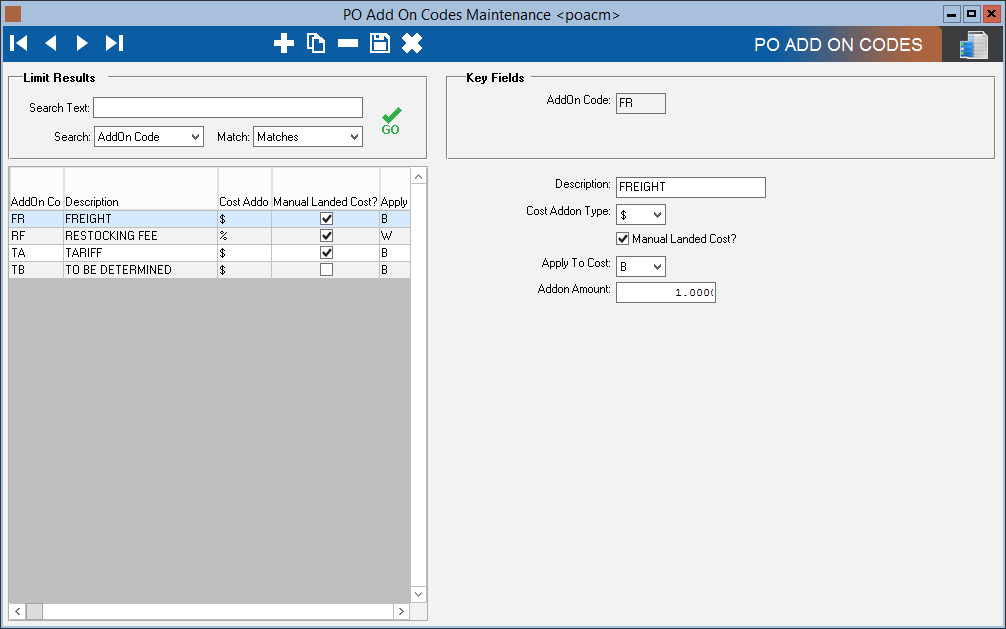Image resolution: width=1006 pixels, height=629 pixels.
Task: Open the Search criteria dropdown
Action: coord(148,137)
